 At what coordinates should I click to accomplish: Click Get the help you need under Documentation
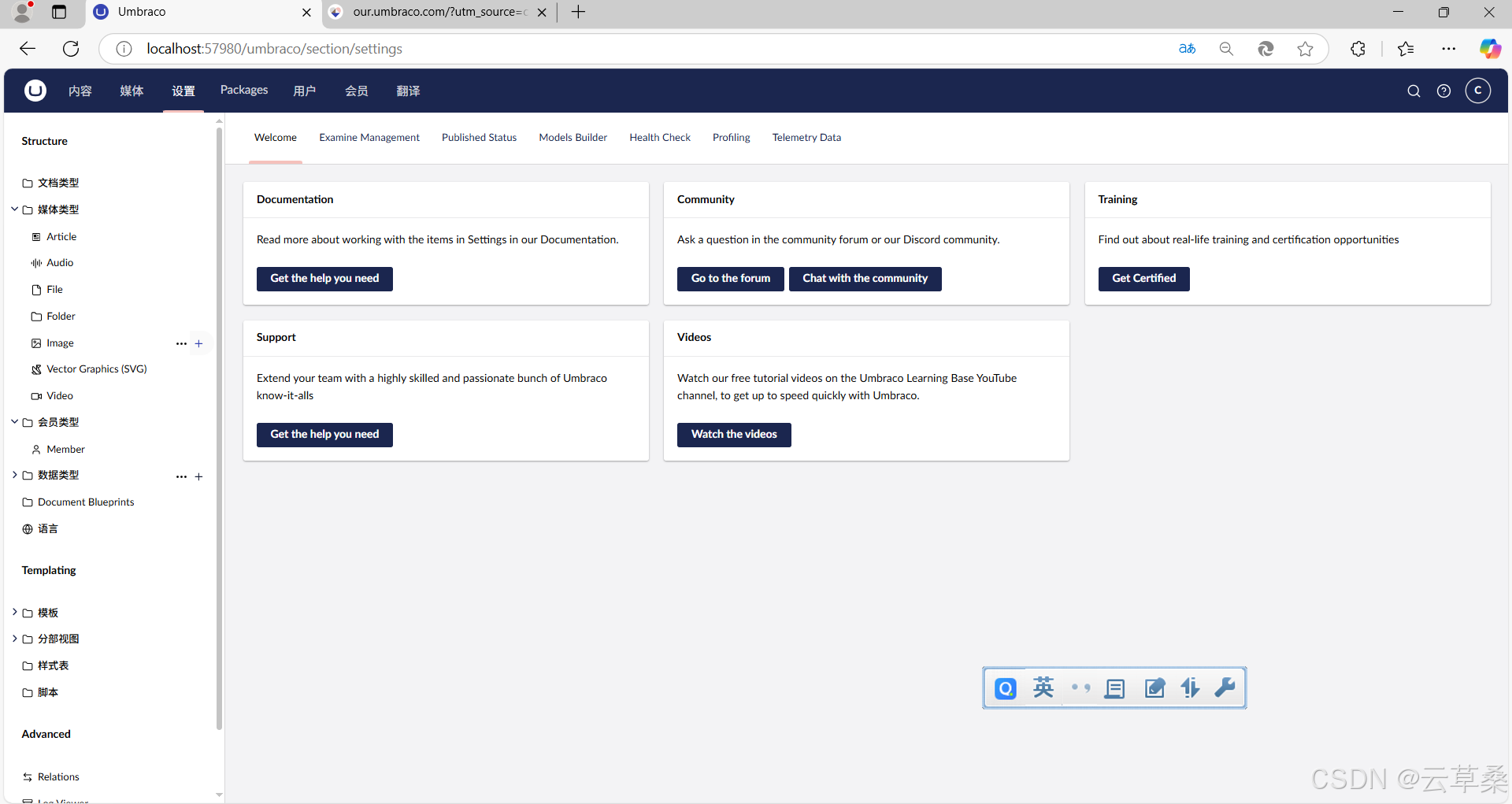[x=324, y=279]
